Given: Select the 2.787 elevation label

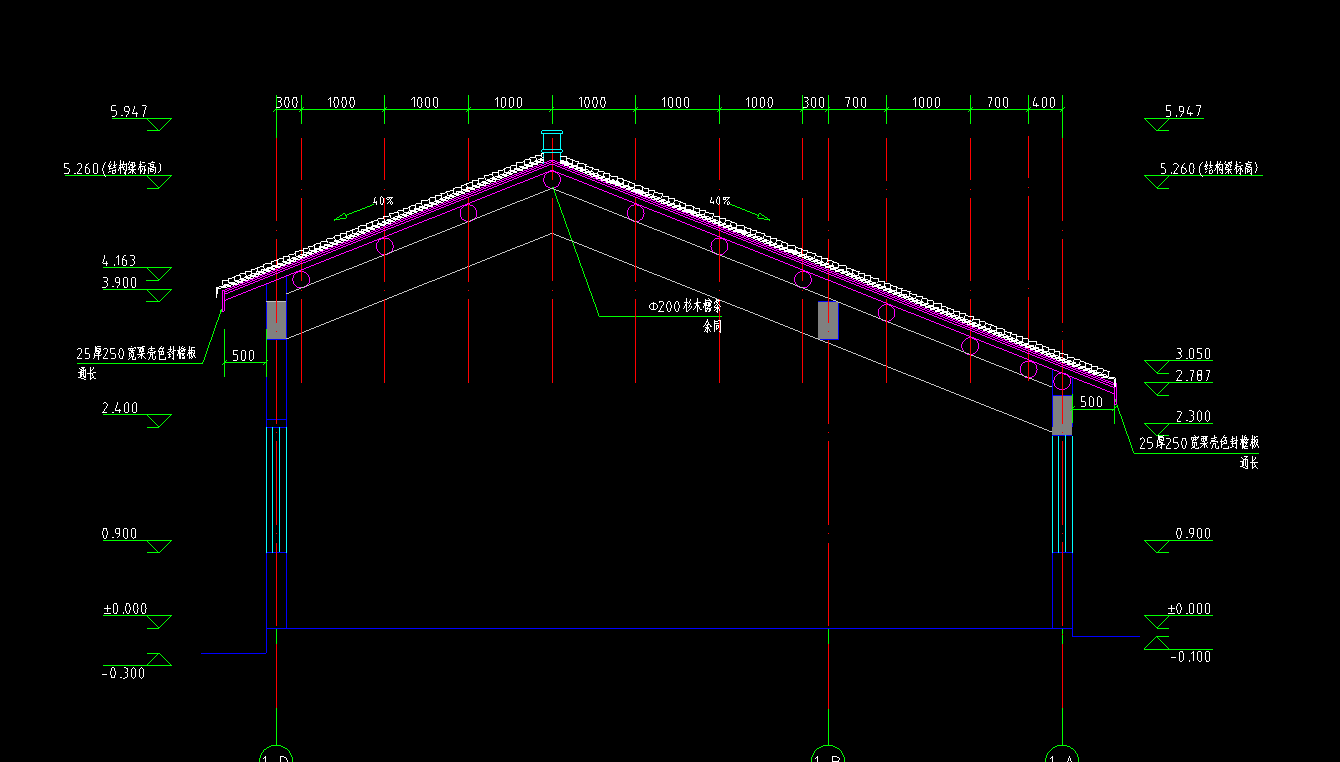Looking at the screenshot, I should [1193, 376].
